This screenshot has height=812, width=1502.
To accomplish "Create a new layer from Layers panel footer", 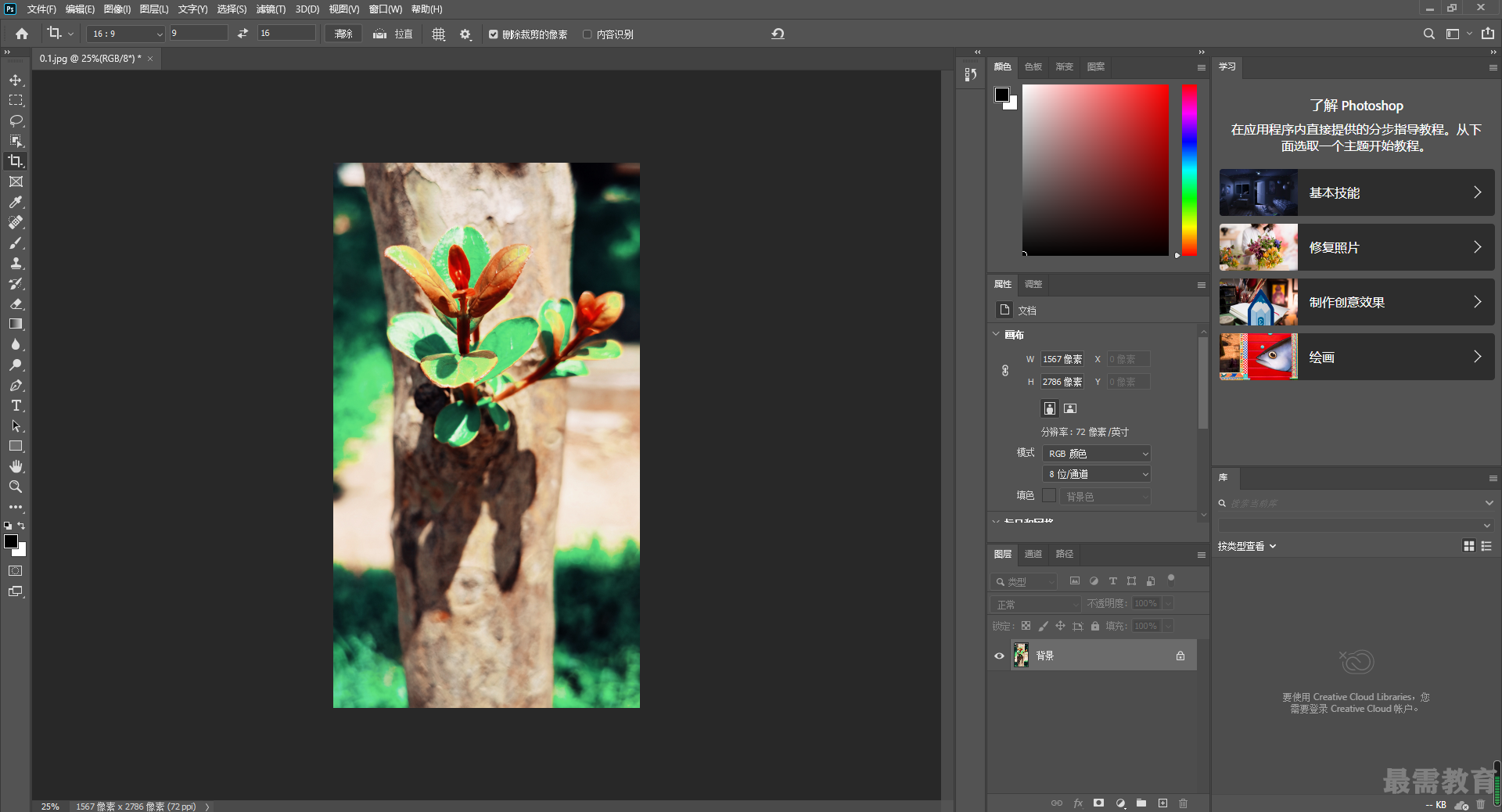I will pyautogui.click(x=1162, y=803).
